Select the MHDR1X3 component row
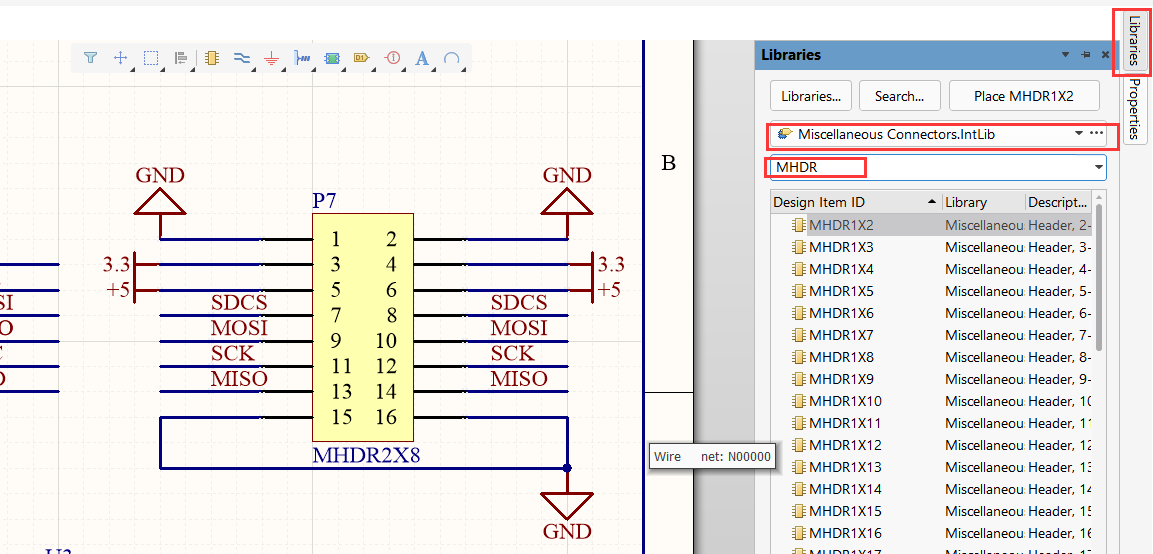The image size is (1153, 554). tap(931, 246)
